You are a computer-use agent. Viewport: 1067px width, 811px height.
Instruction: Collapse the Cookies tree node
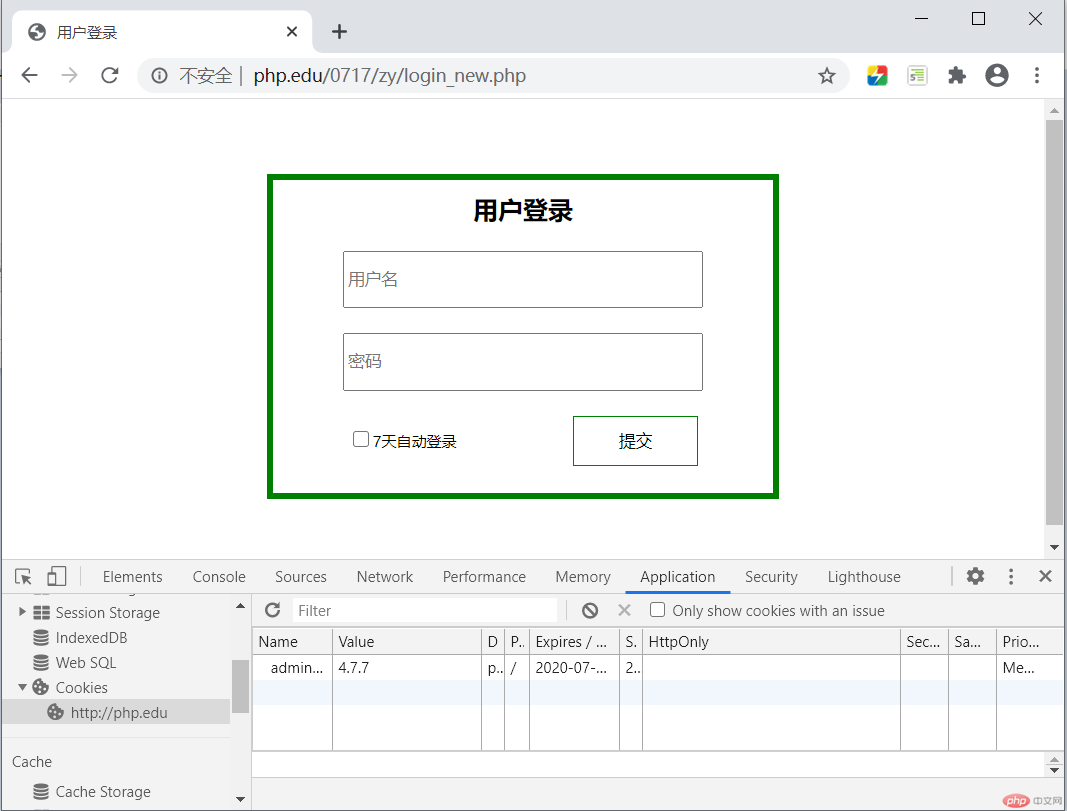[22, 687]
